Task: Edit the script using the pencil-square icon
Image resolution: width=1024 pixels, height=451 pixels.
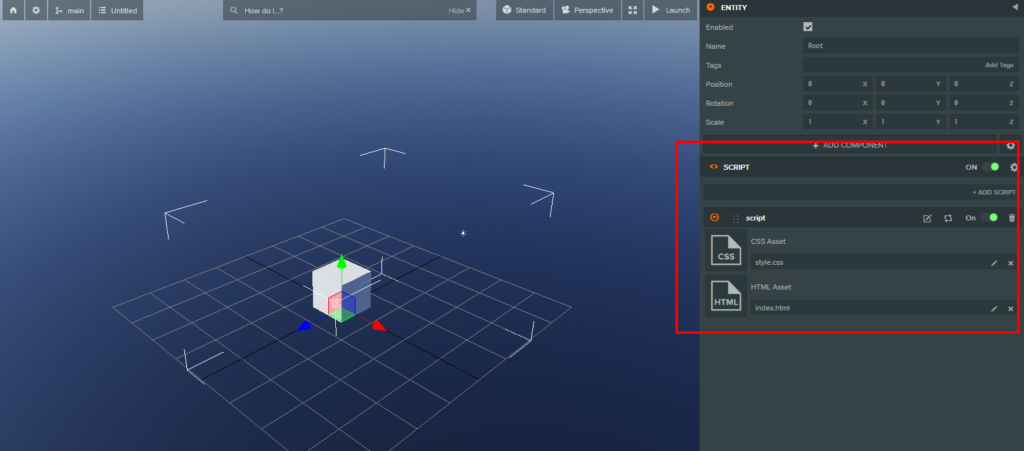Action: pyautogui.click(x=926, y=218)
